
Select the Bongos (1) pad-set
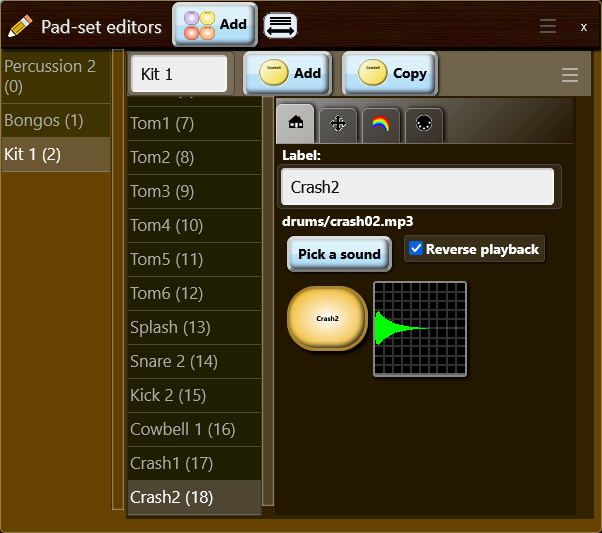point(55,121)
